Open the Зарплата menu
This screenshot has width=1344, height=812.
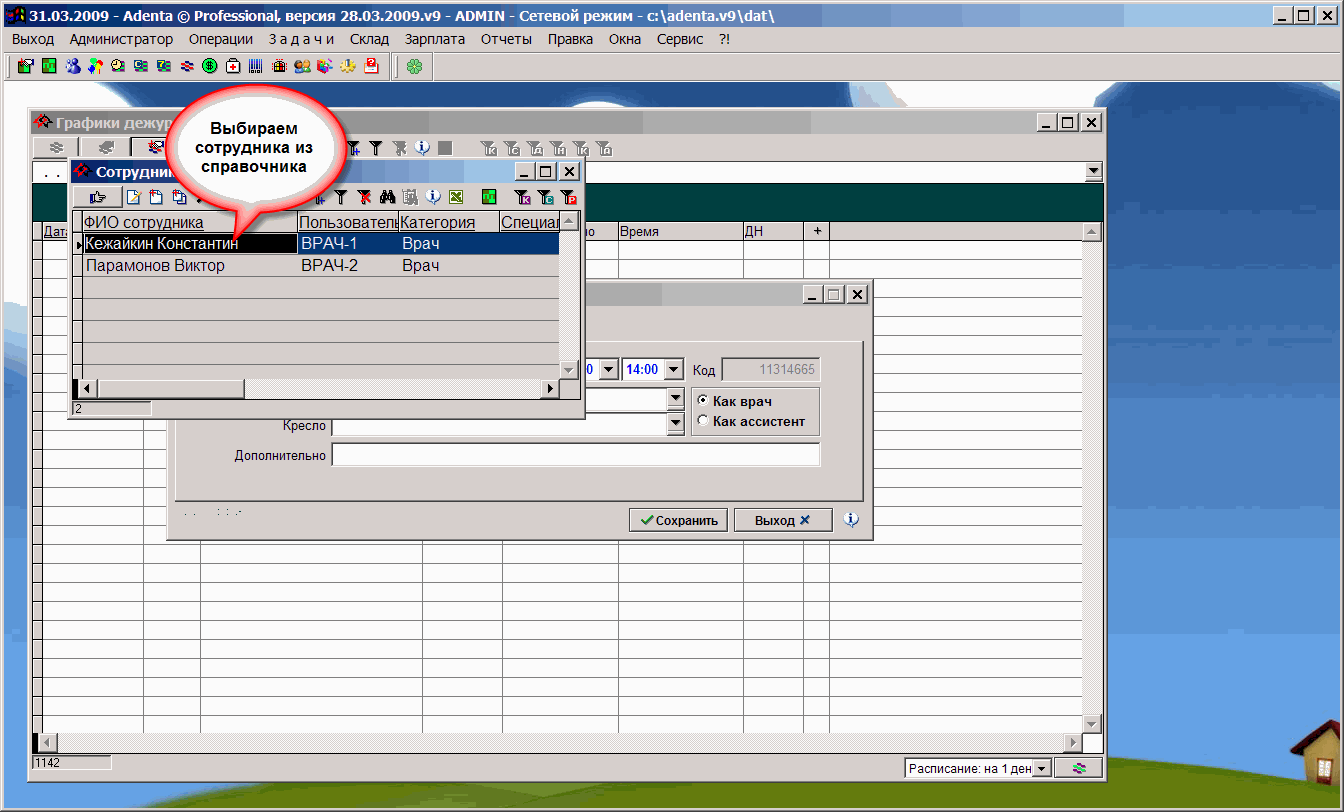pyautogui.click(x=434, y=39)
